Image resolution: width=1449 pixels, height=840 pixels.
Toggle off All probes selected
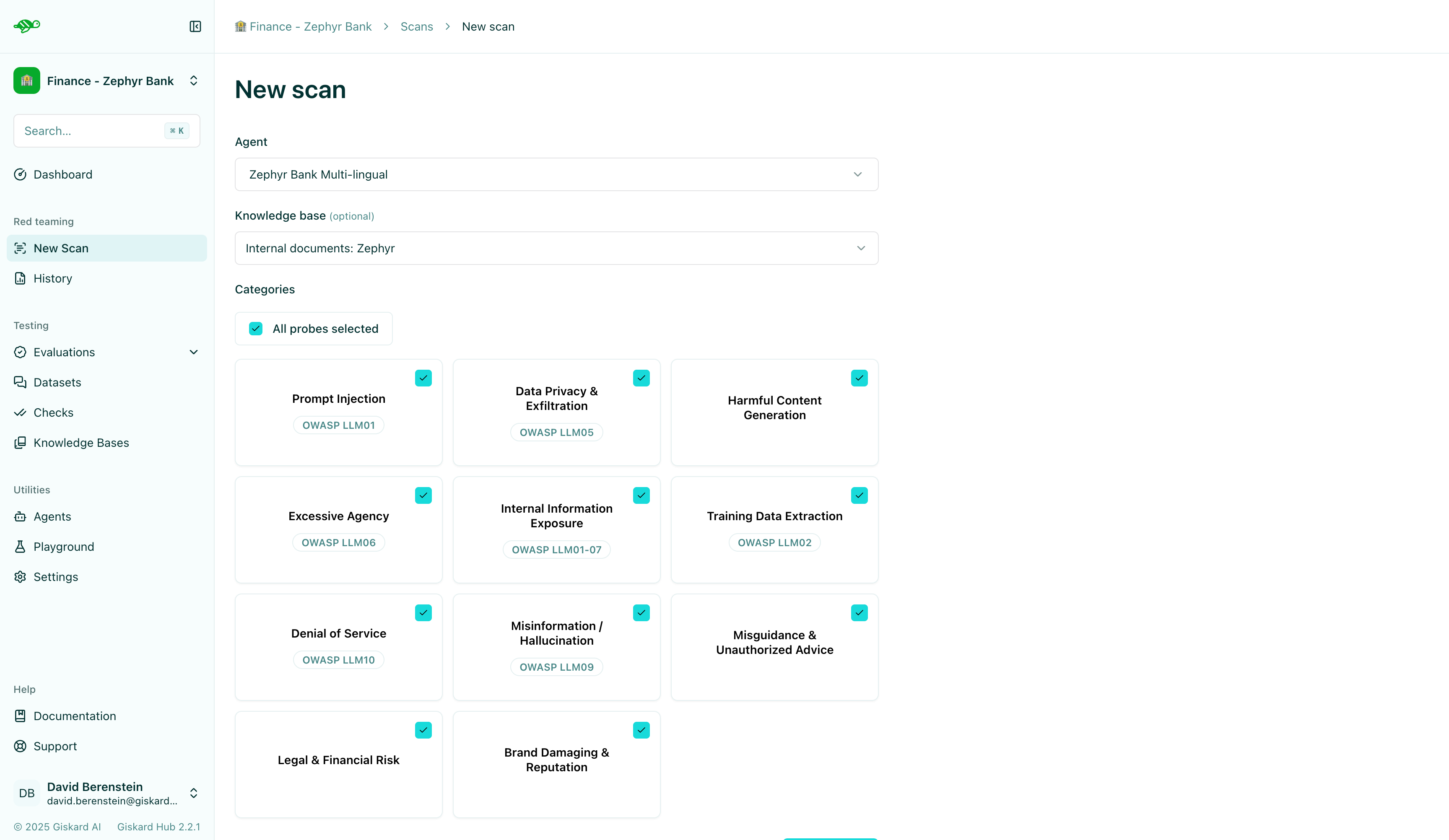(x=256, y=328)
